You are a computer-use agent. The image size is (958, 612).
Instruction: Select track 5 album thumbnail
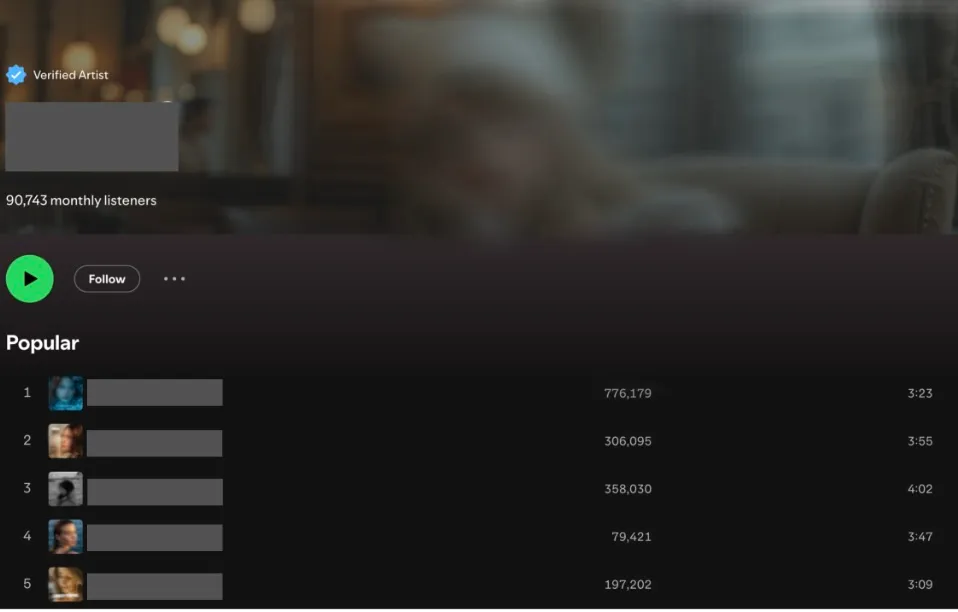[x=65, y=585]
